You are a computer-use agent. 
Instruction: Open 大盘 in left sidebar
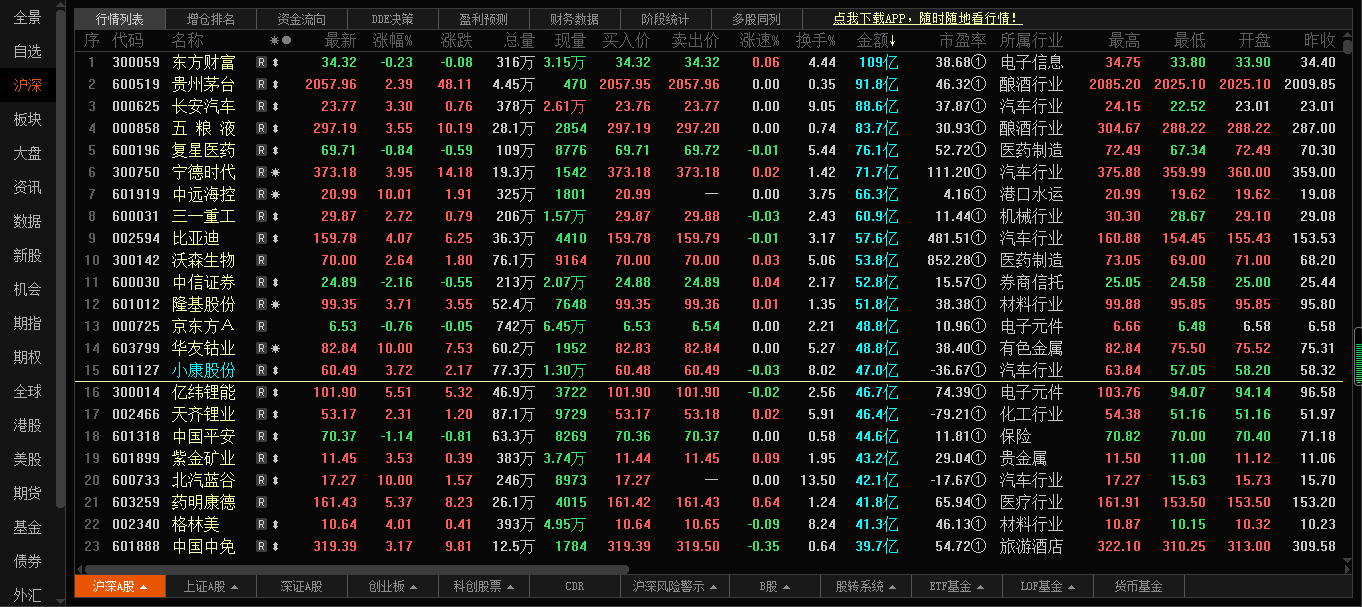point(28,153)
